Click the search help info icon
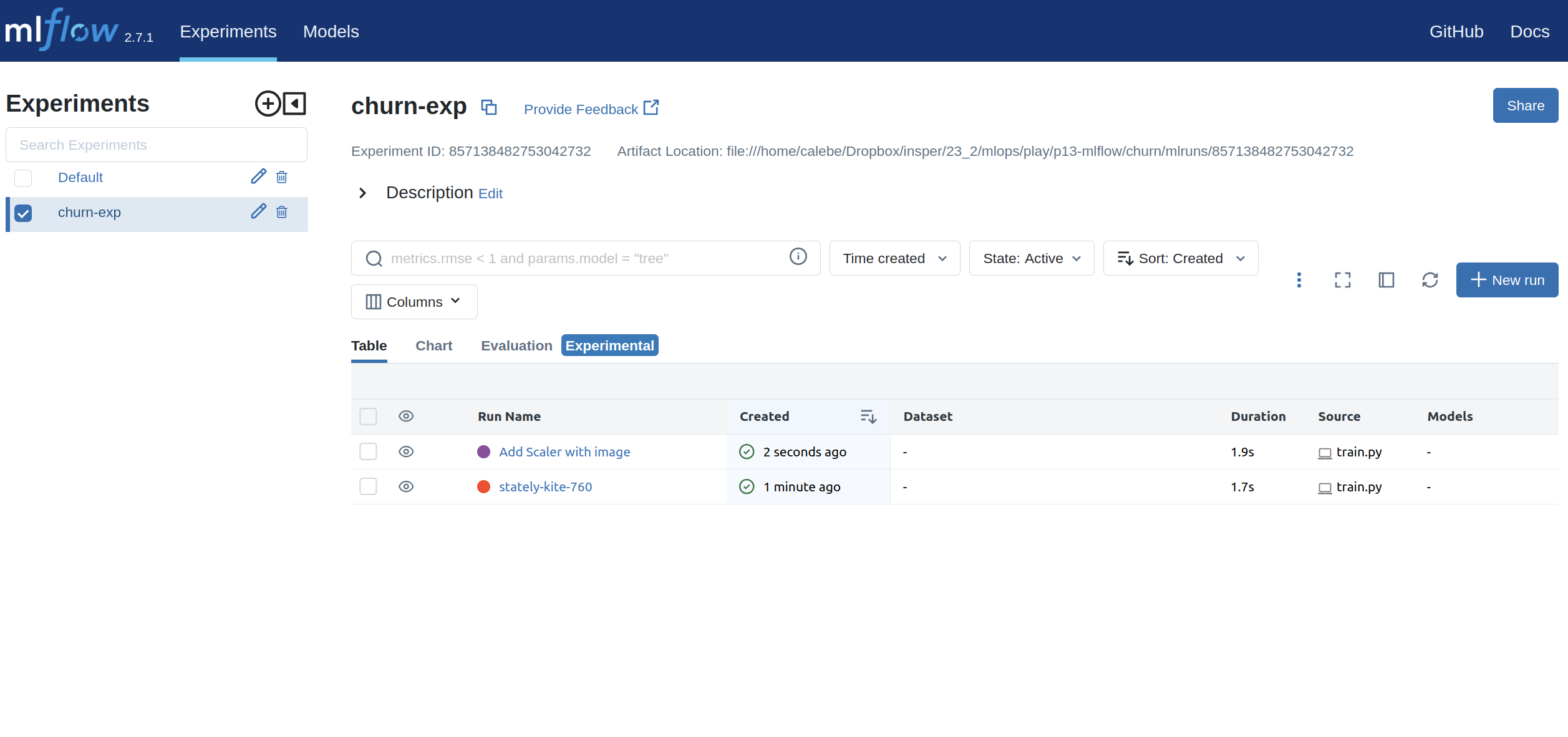 [798, 257]
